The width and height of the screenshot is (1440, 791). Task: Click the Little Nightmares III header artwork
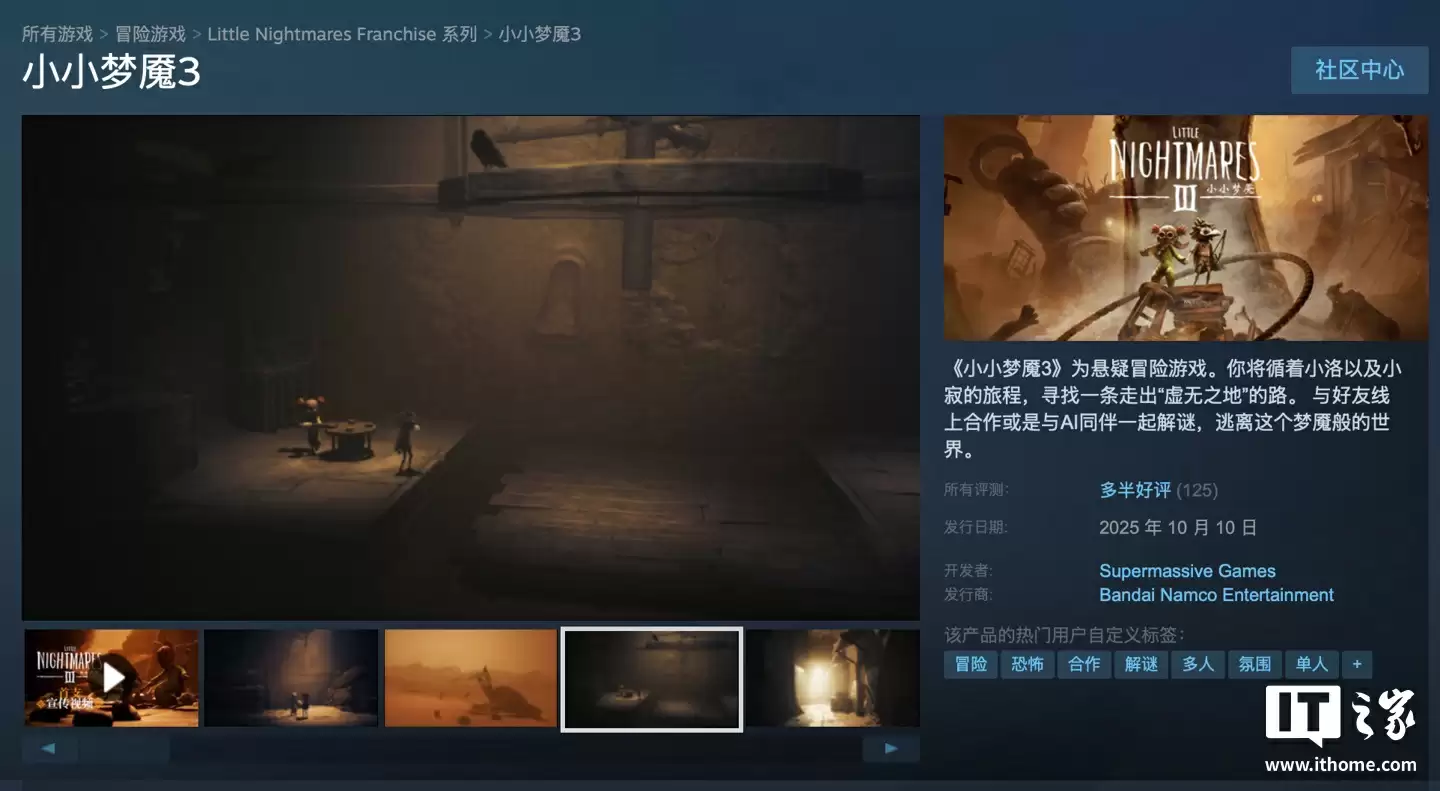pyautogui.click(x=1184, y=228)
